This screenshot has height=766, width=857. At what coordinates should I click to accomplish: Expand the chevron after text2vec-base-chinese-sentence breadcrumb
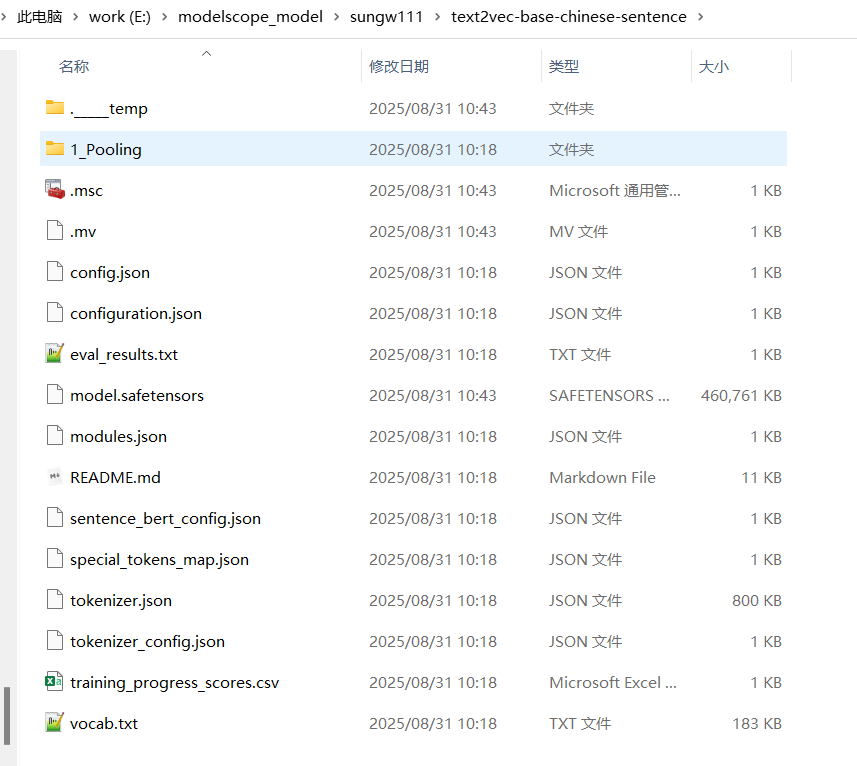[701, 17]
